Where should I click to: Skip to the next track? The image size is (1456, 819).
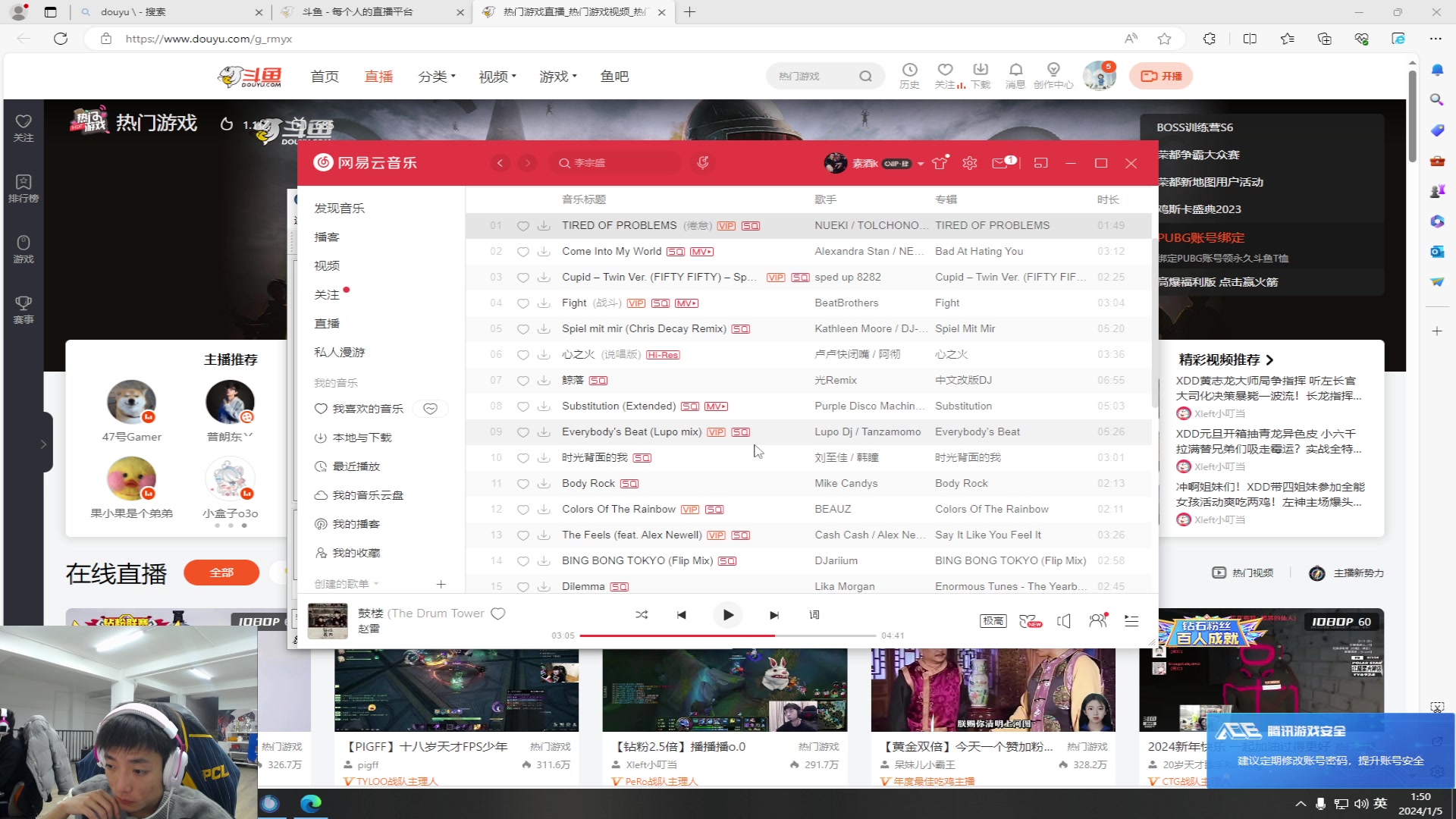tap(773, 615)
